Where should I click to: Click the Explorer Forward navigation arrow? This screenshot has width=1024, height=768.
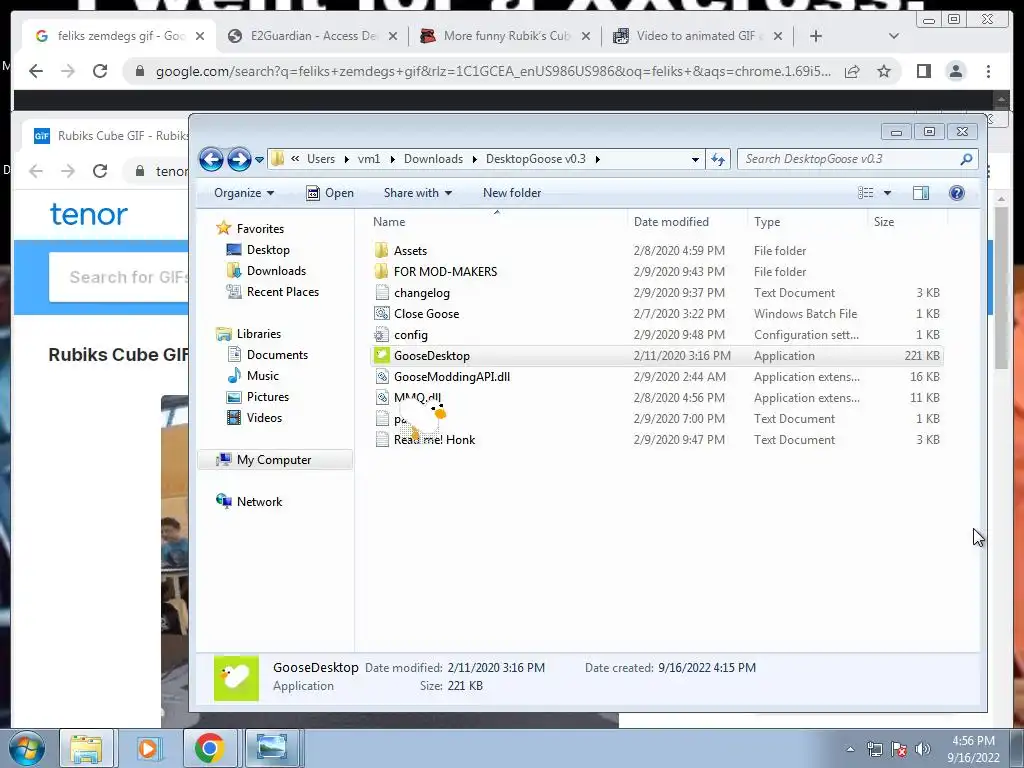(x=239, y=159)
